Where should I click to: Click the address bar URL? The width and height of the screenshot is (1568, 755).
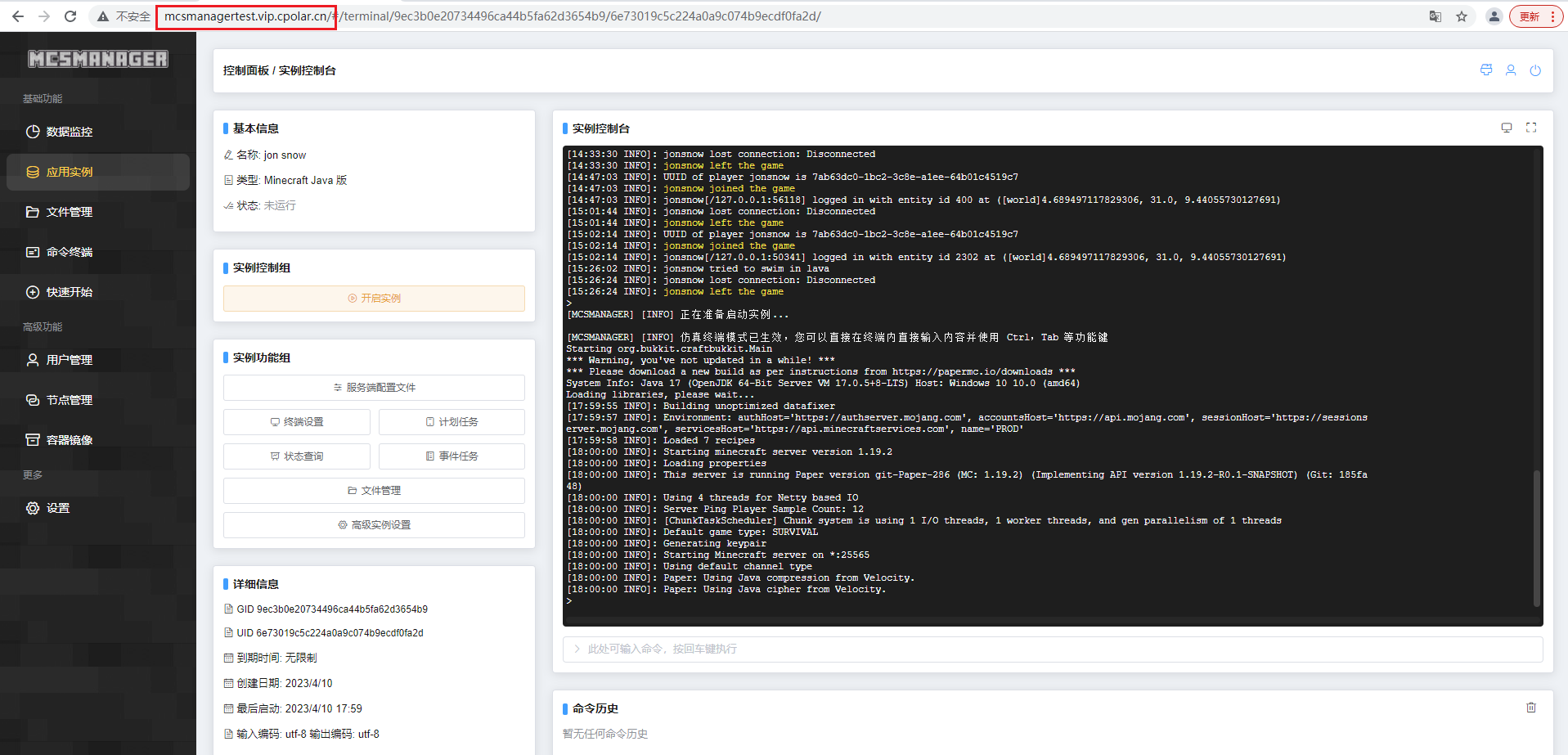point(492,16)
